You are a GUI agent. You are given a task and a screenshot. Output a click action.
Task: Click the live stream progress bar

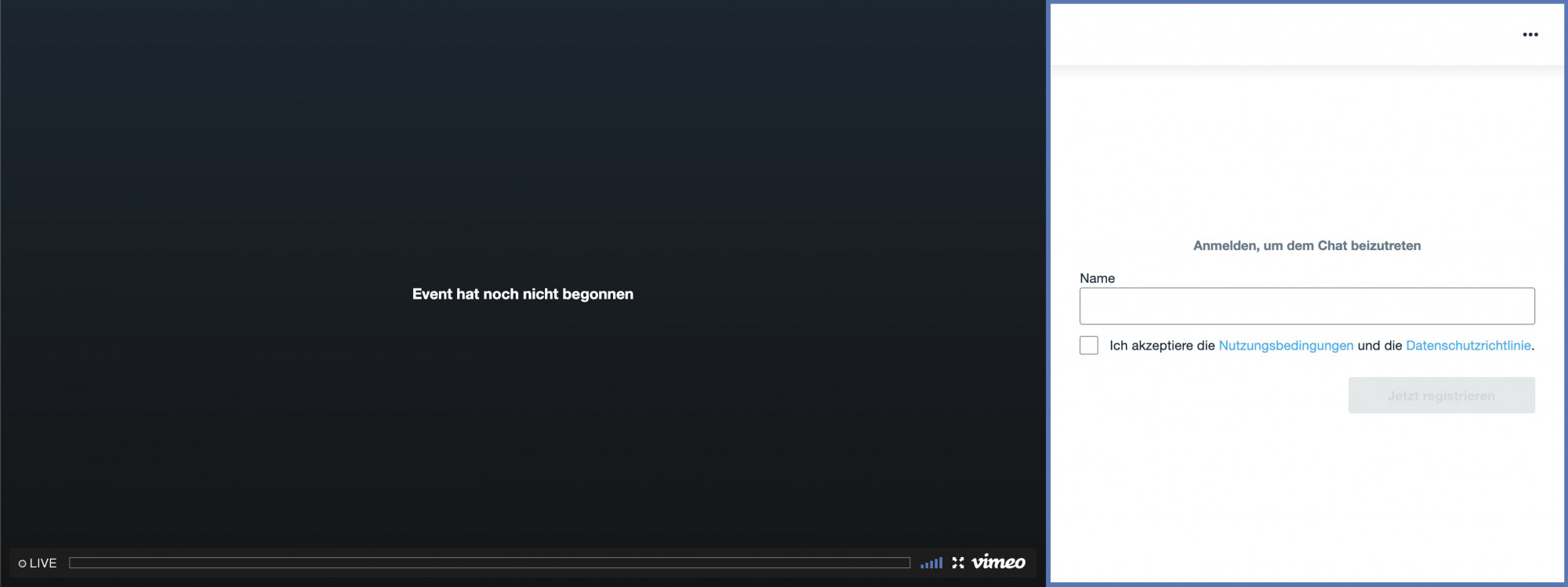point(489,563)
